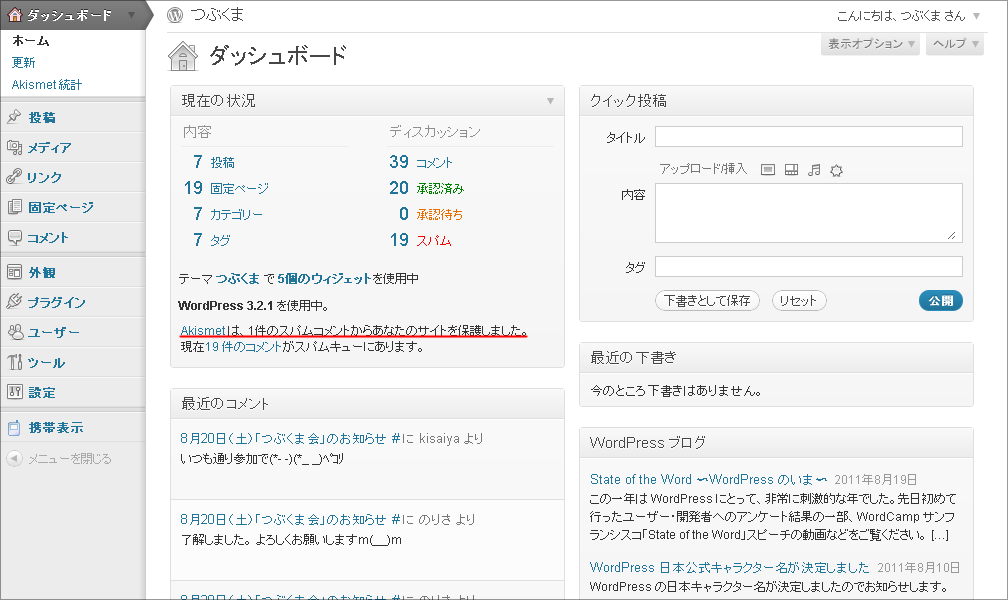Click the Akismet link in spam notice

tap(203, 330)
